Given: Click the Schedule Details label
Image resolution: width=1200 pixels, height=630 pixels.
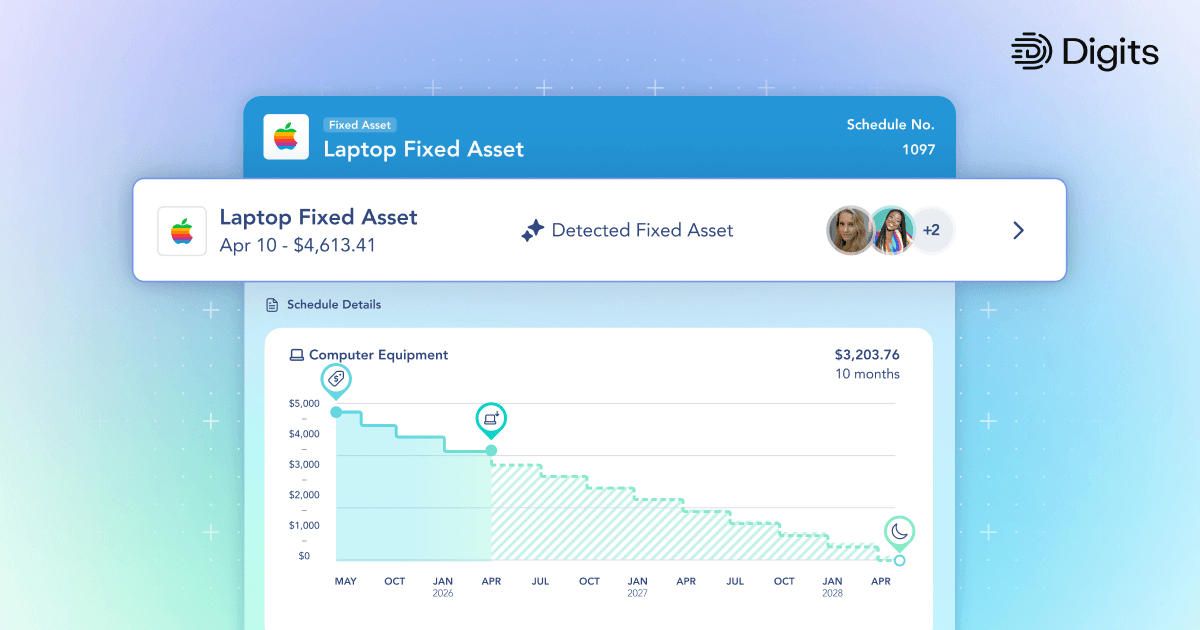Looking at the screenshot, I should click(x=334, y=304).
